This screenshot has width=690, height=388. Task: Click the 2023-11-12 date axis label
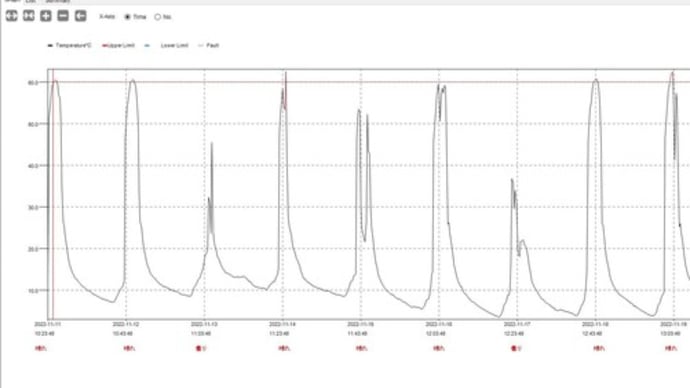point(126,324)
